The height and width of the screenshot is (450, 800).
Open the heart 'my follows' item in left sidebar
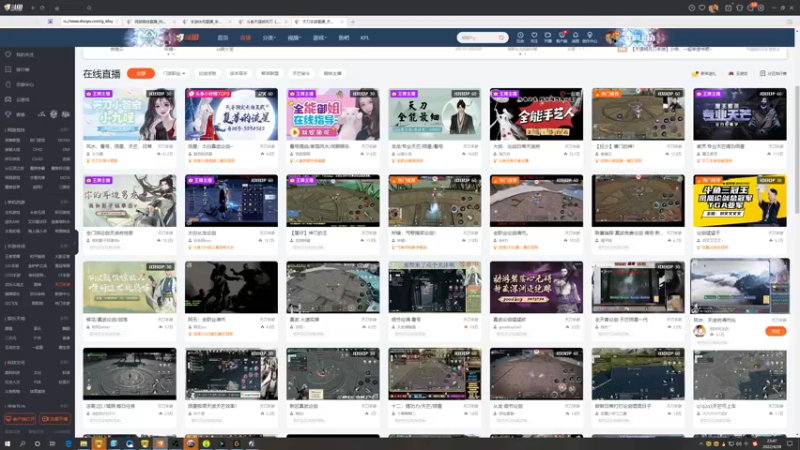click(x=19, y=55)
